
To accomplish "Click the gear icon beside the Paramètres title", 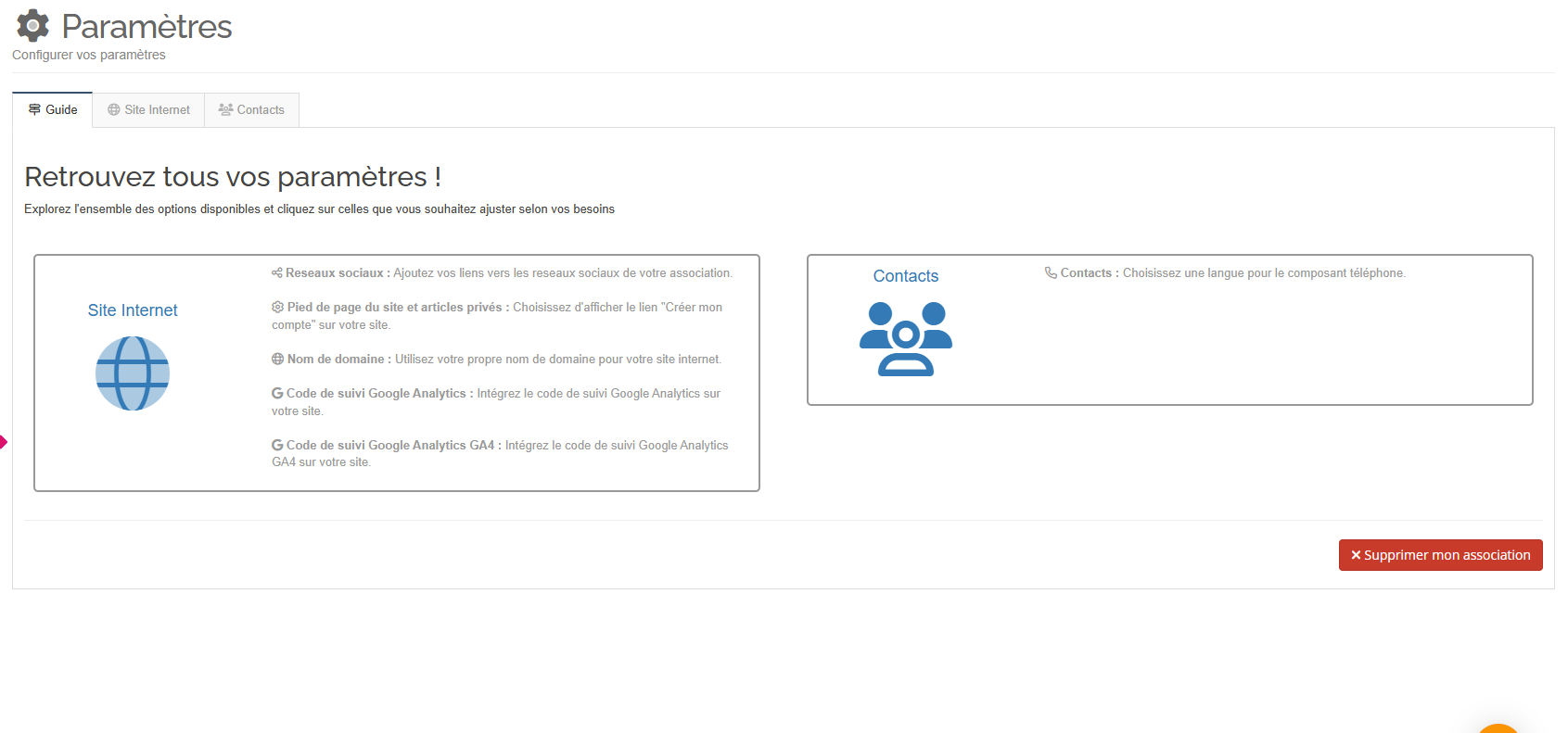I will (33, 26).
